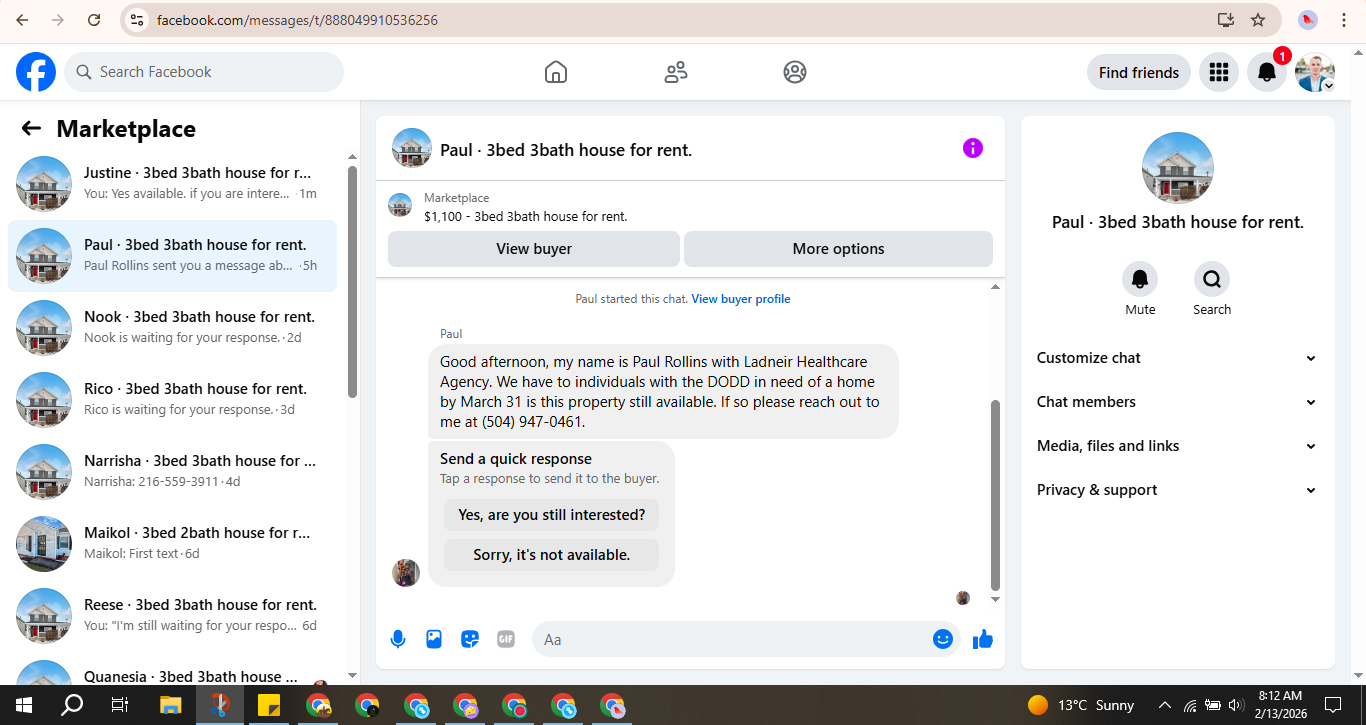Click the install app icon in address bar
The width and height of the screenshot is (1366, 725).
tap(1226, 20)
